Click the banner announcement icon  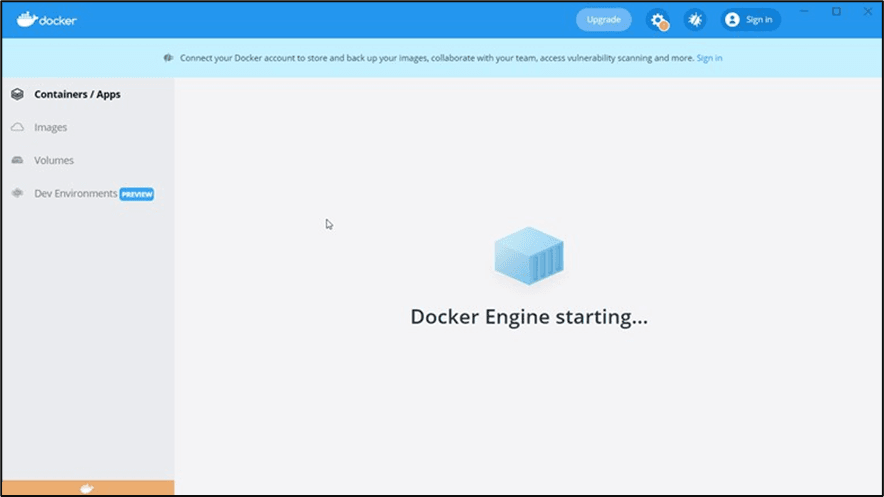tap(168, 57)
